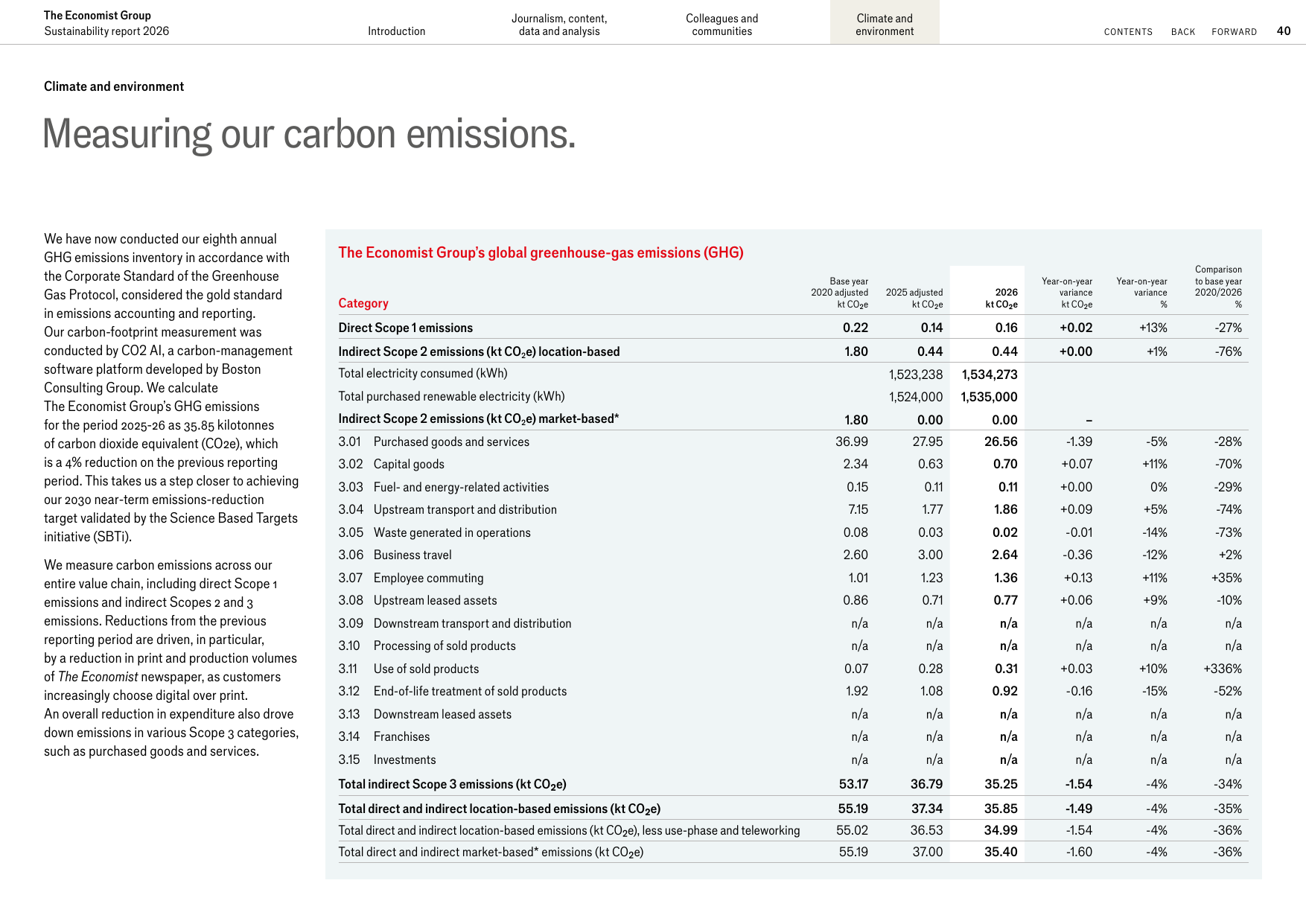
Task: Click the 26.56 value in Purchased goods row
Action: tap(1001, 442)
